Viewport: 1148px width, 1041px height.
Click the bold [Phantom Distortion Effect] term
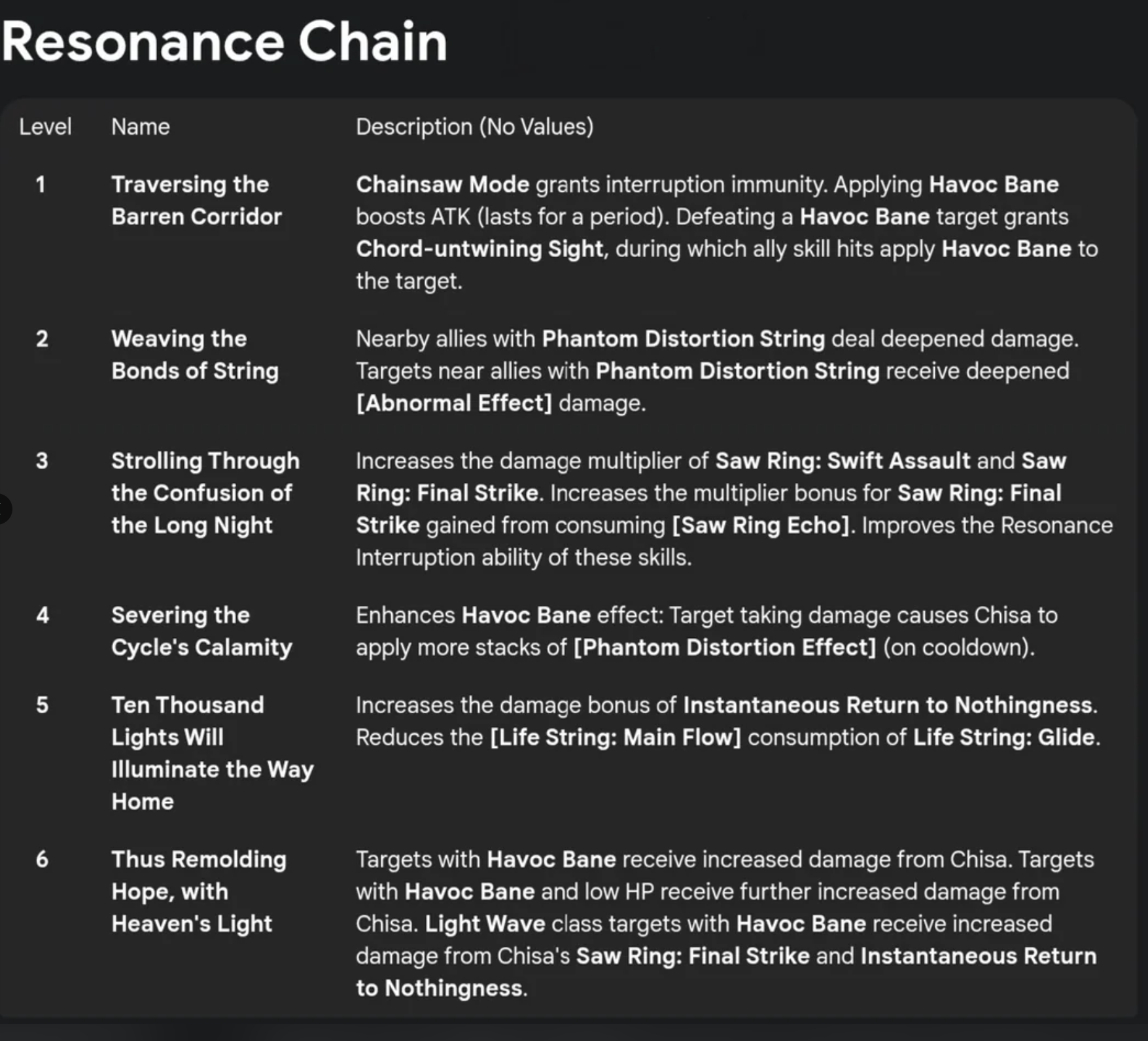click(x=724, y=647)
